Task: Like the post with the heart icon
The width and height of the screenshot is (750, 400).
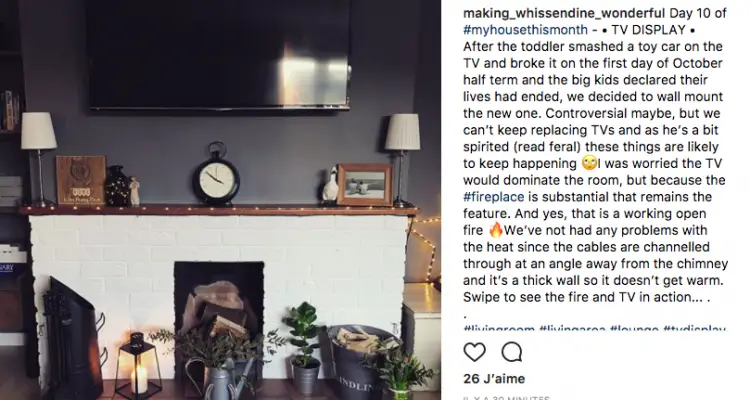Action: 474,352
